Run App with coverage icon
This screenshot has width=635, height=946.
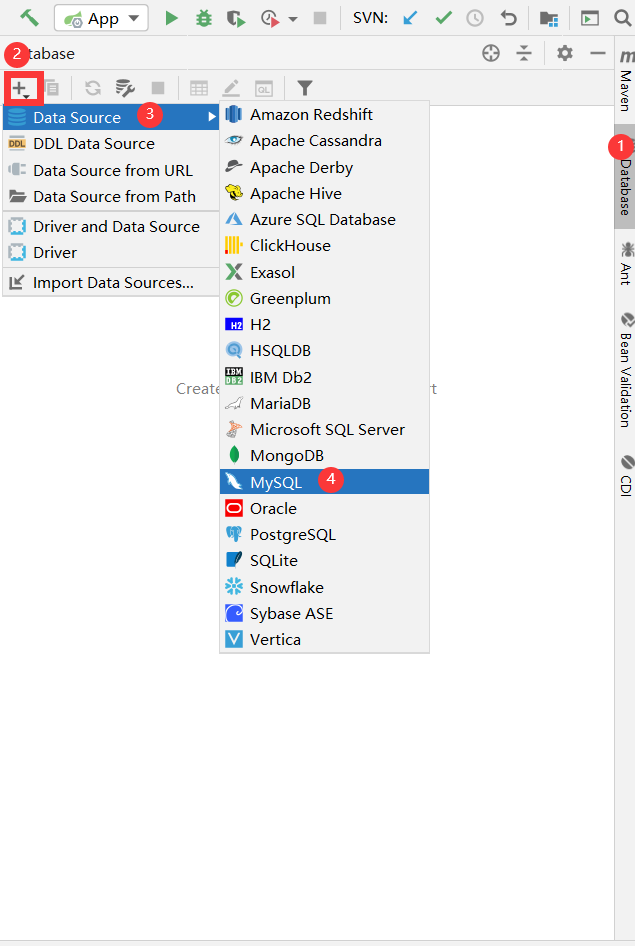tap(236, 19)
